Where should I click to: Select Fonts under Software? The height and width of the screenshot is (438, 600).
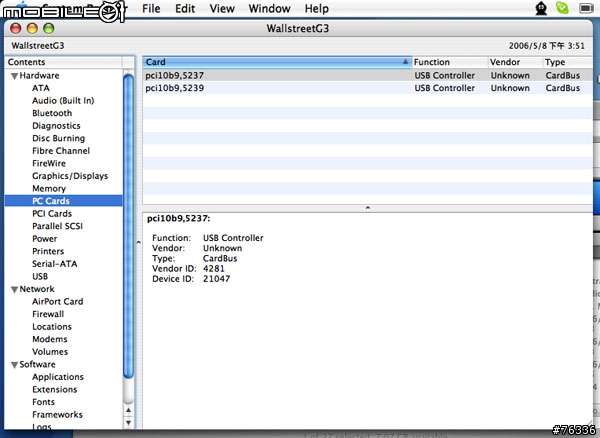[44, 402]
